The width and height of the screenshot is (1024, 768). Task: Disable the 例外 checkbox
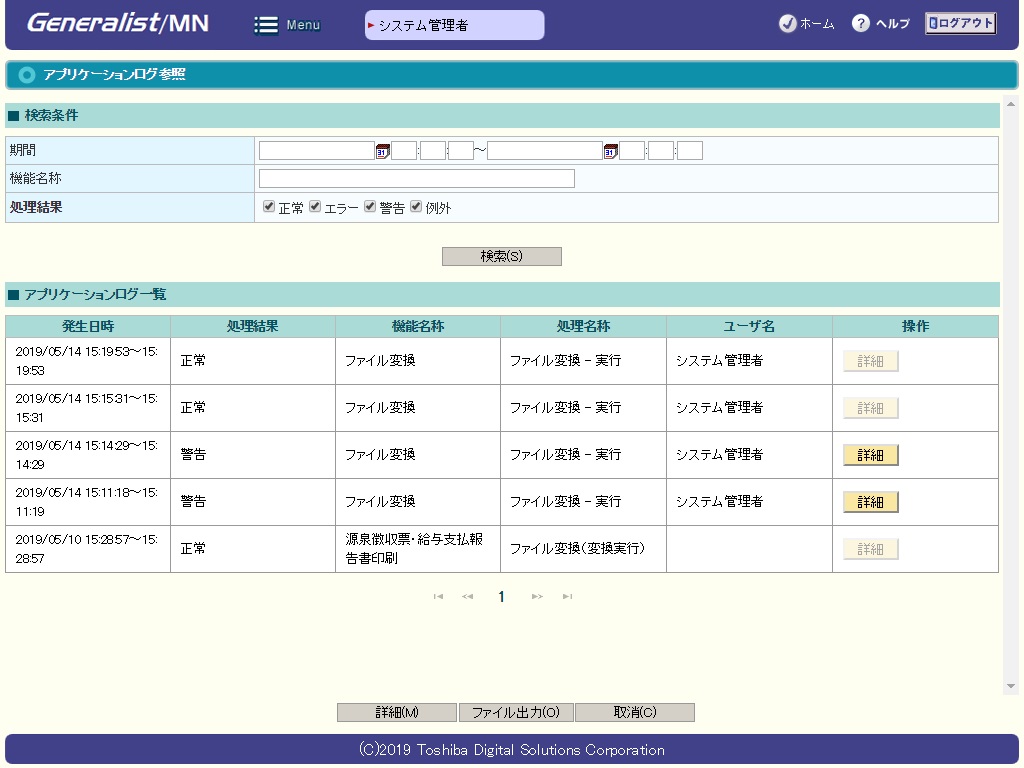416,207
